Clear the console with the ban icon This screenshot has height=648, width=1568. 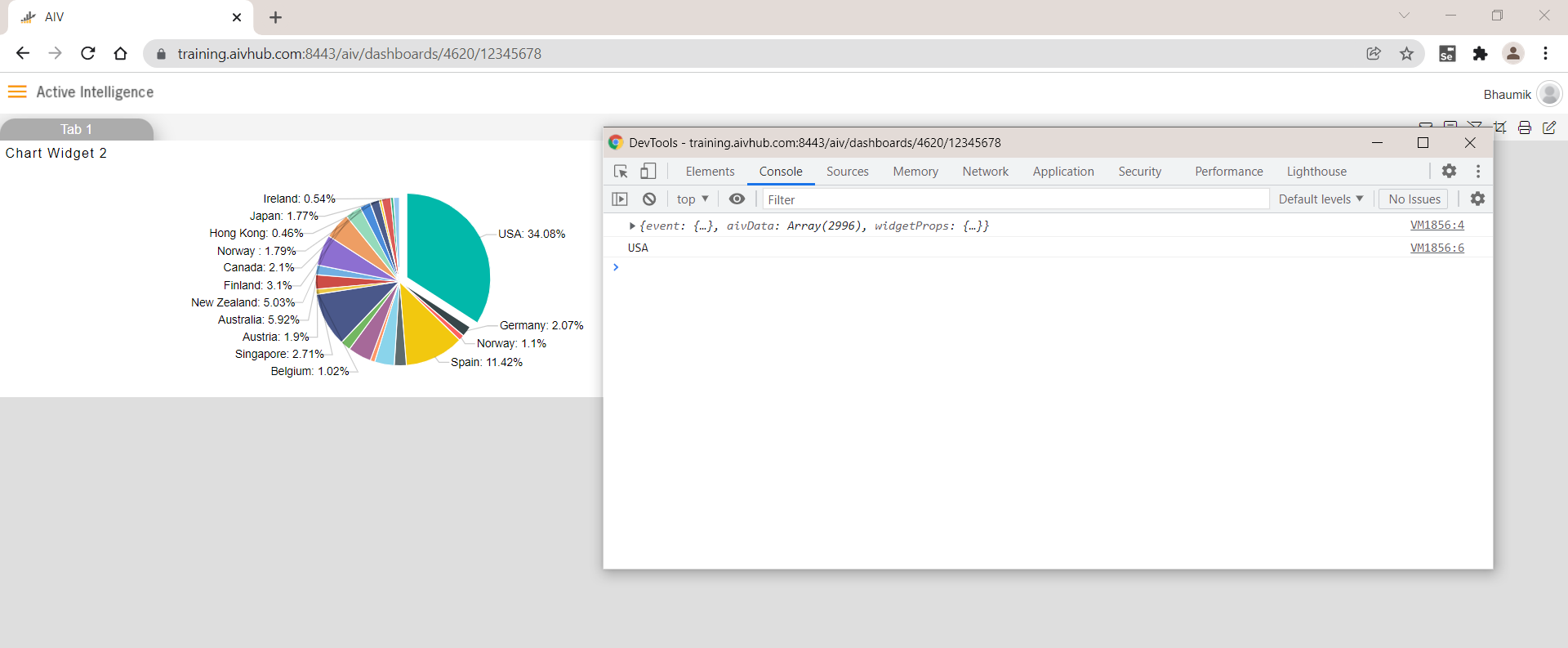(x=649, y=199)
